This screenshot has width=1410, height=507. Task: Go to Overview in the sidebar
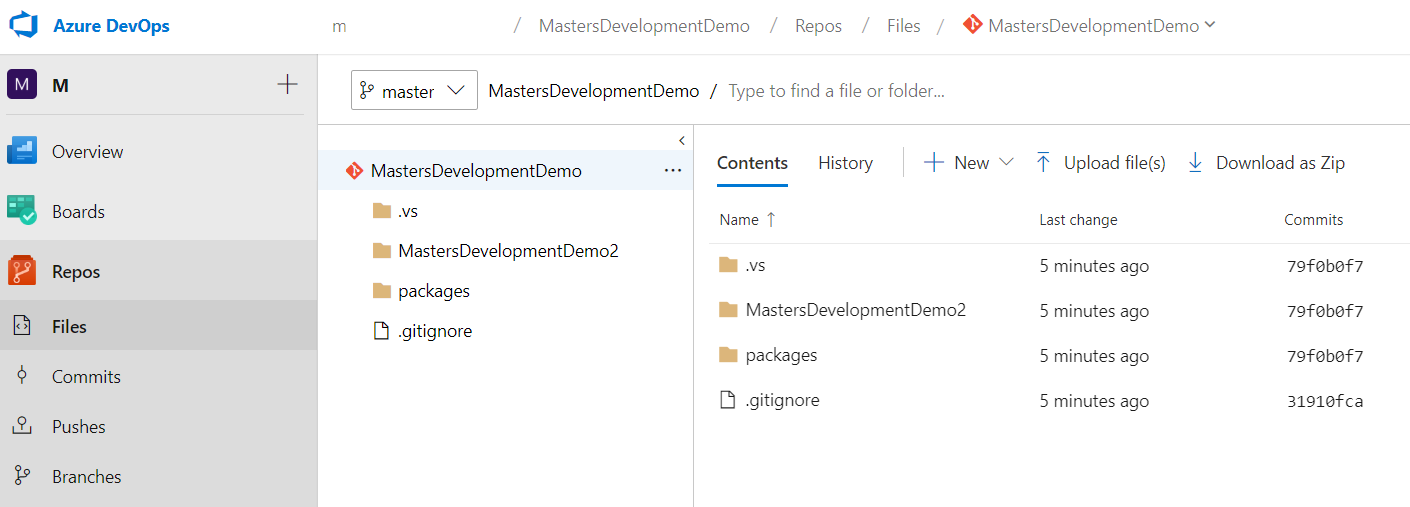coord(88,152)
